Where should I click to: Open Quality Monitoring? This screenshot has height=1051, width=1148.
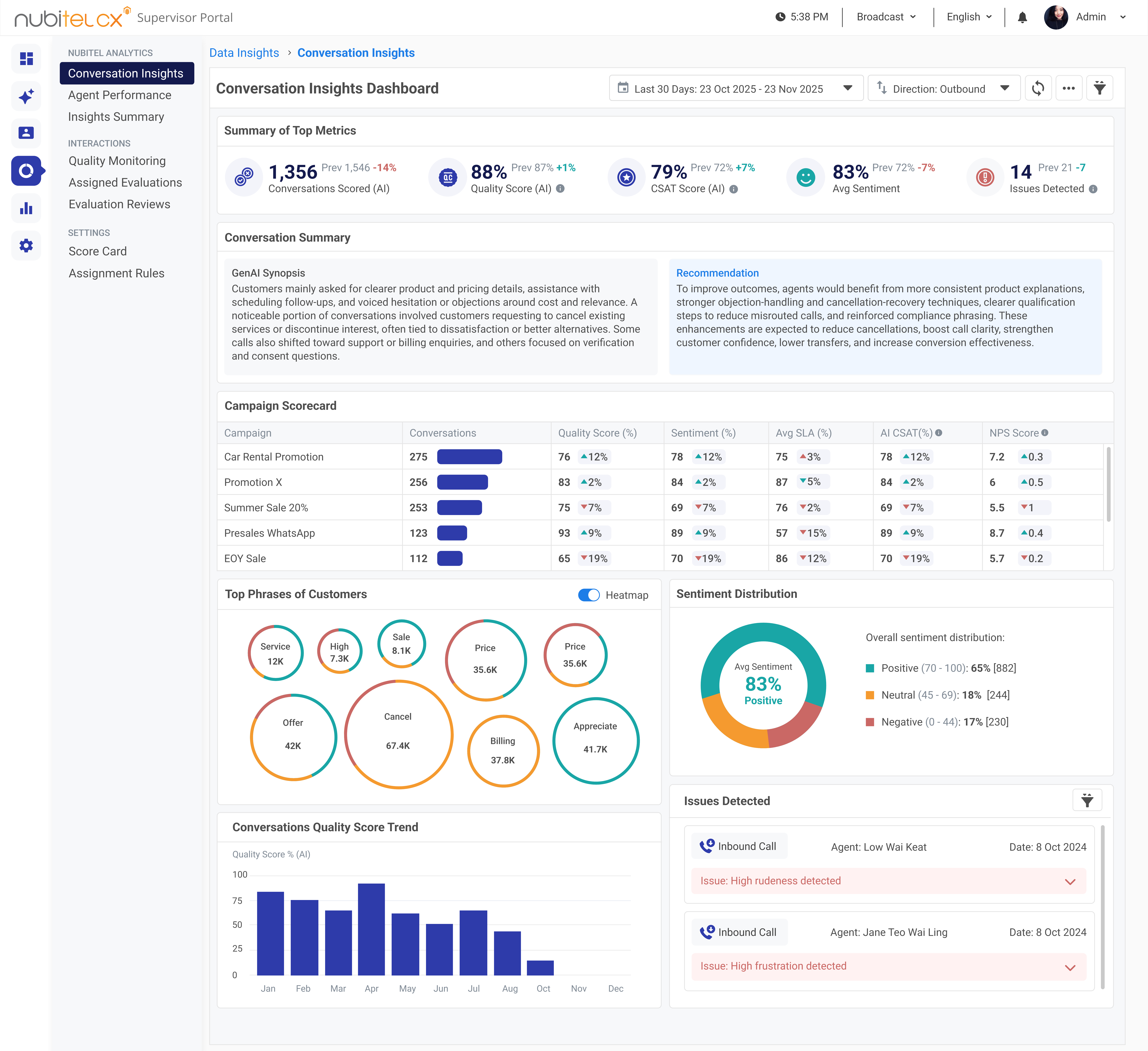click(117, 161)
